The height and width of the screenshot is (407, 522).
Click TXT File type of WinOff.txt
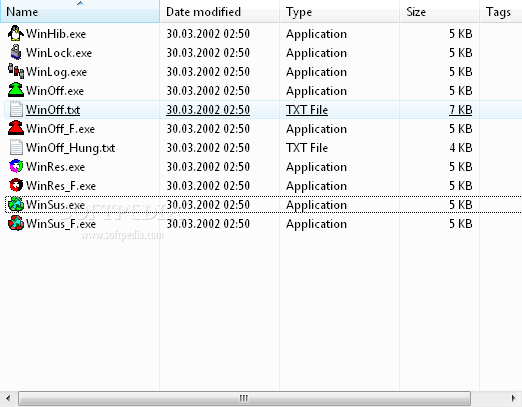coord(307,110)
